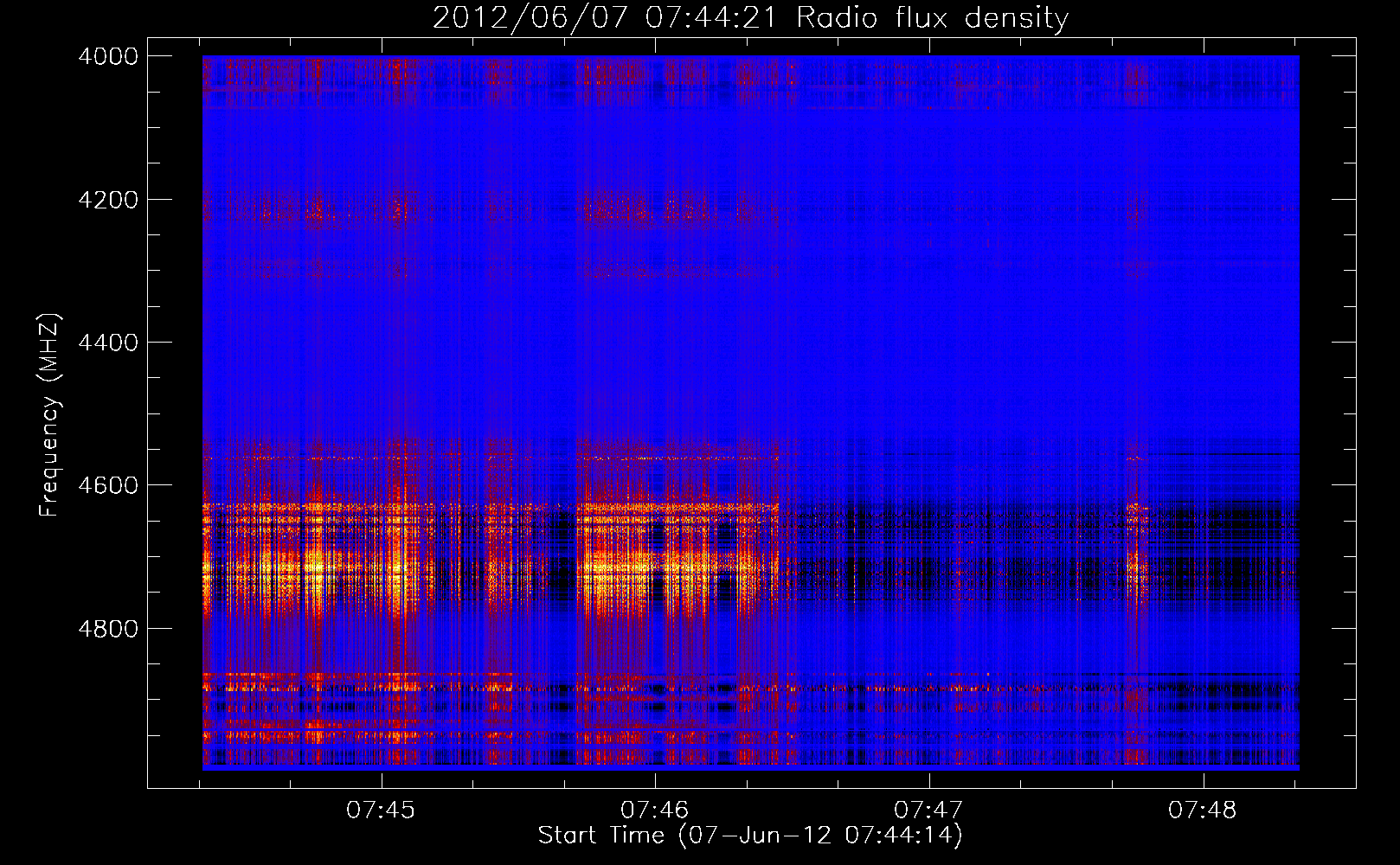Click the 07:47 time tick label
This screenshot has height=865, width=1400.
click(928, 810)
